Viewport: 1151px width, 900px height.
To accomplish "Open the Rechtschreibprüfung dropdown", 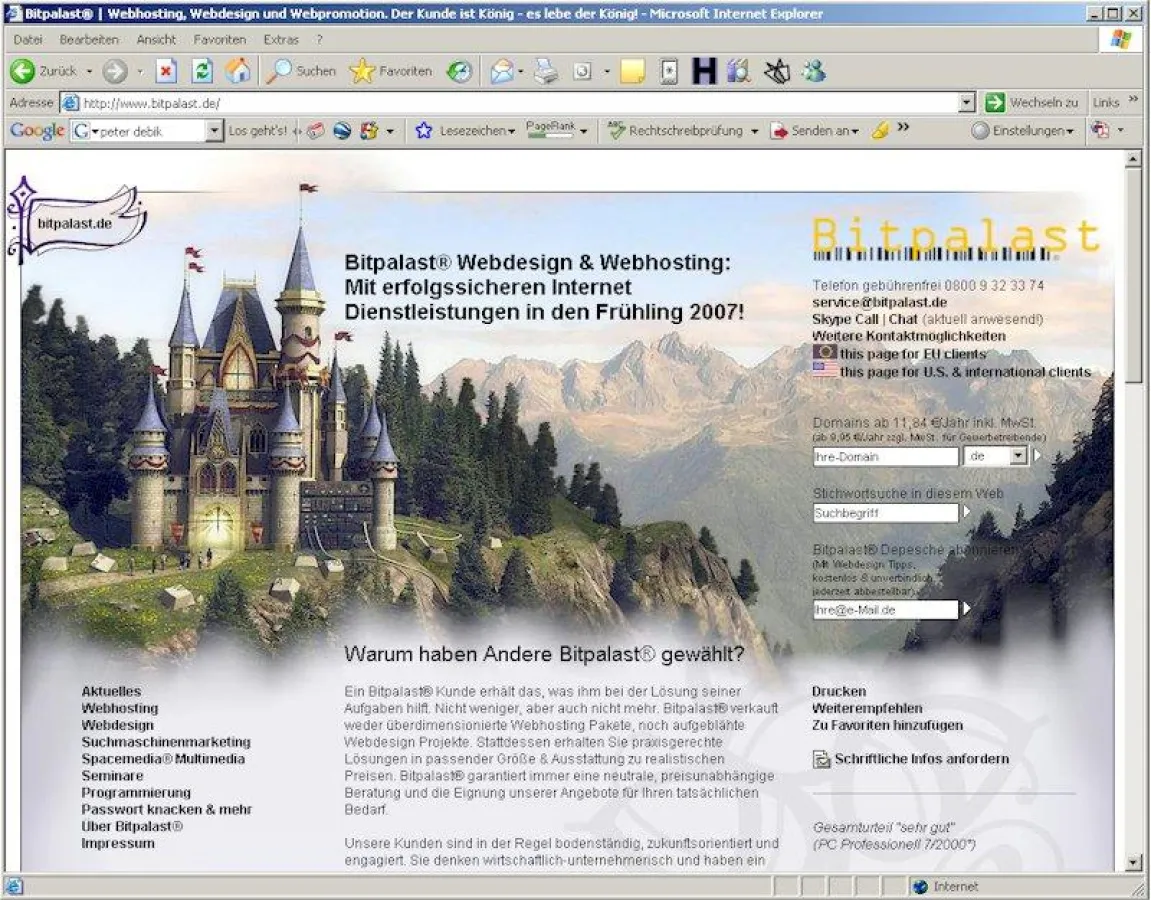I will click(x=756, y=130).
